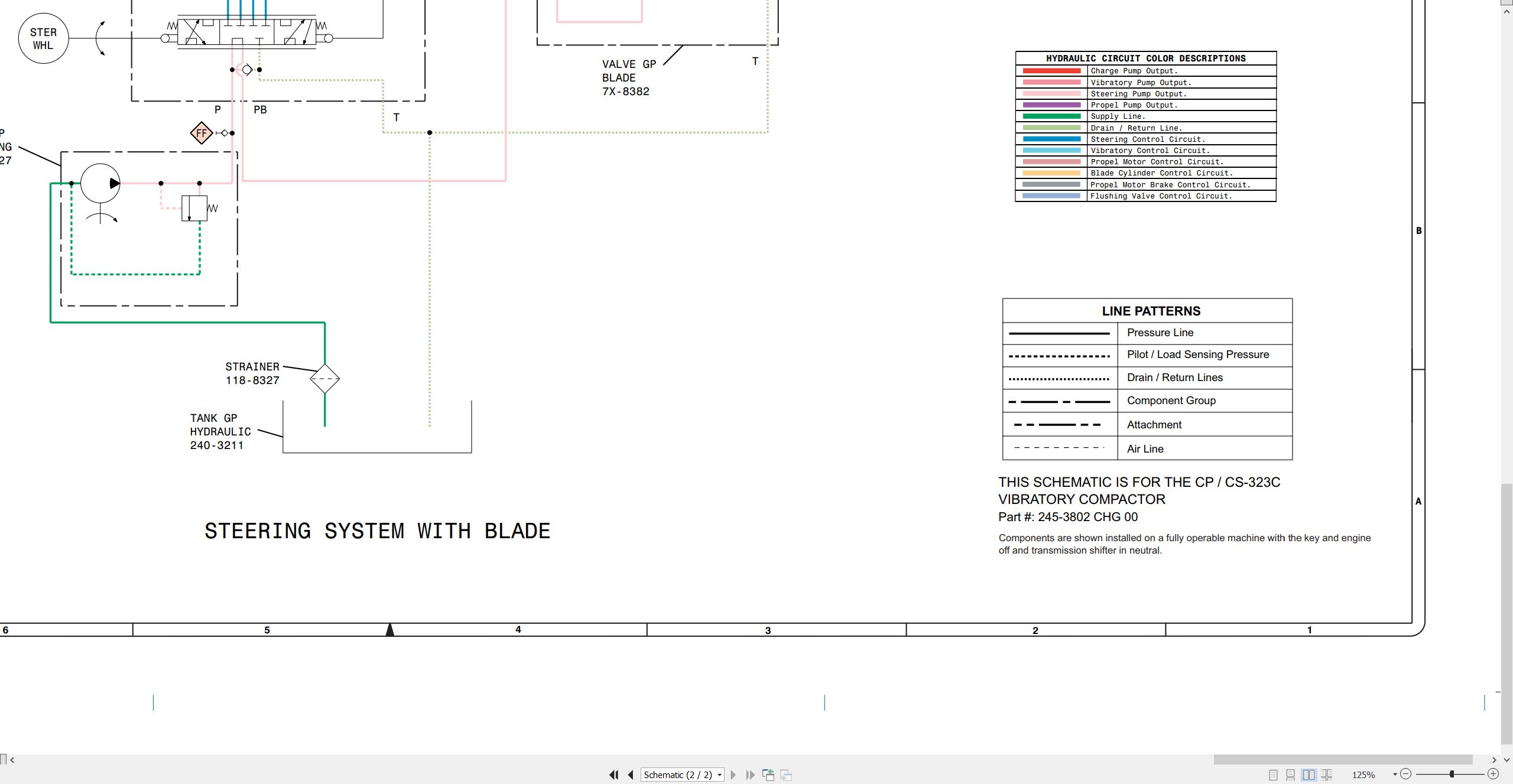
Task: Click the "Vibratory Pump Output." legend text
Action: point(1141,83)
